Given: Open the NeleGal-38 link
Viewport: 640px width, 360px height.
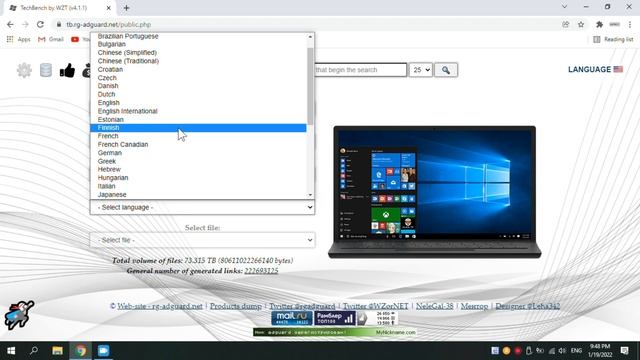Looking at the screenshot, I should coord(435,306).
